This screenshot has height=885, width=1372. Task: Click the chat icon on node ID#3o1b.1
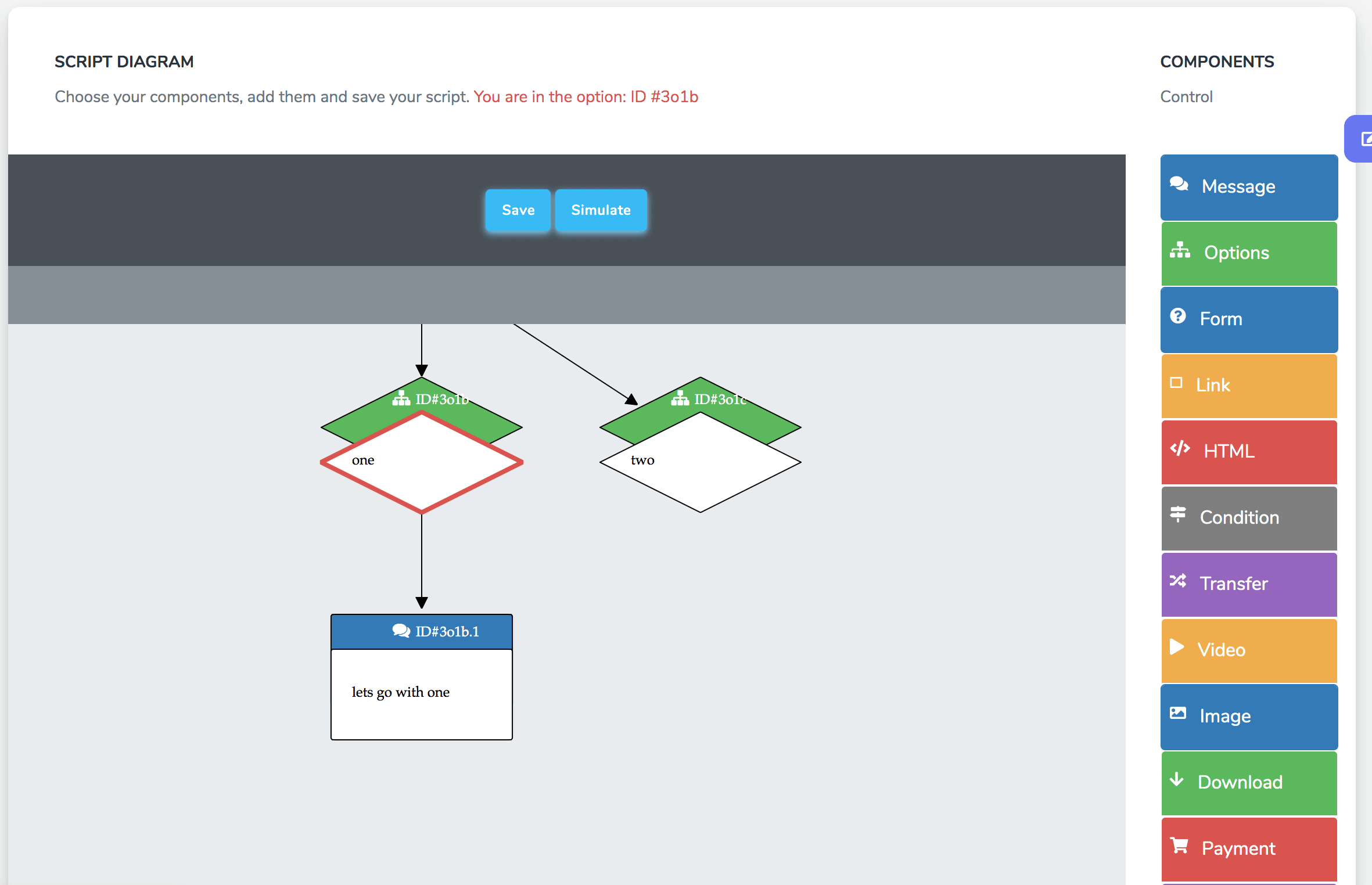pyautogui.click(x=401, y=631)
